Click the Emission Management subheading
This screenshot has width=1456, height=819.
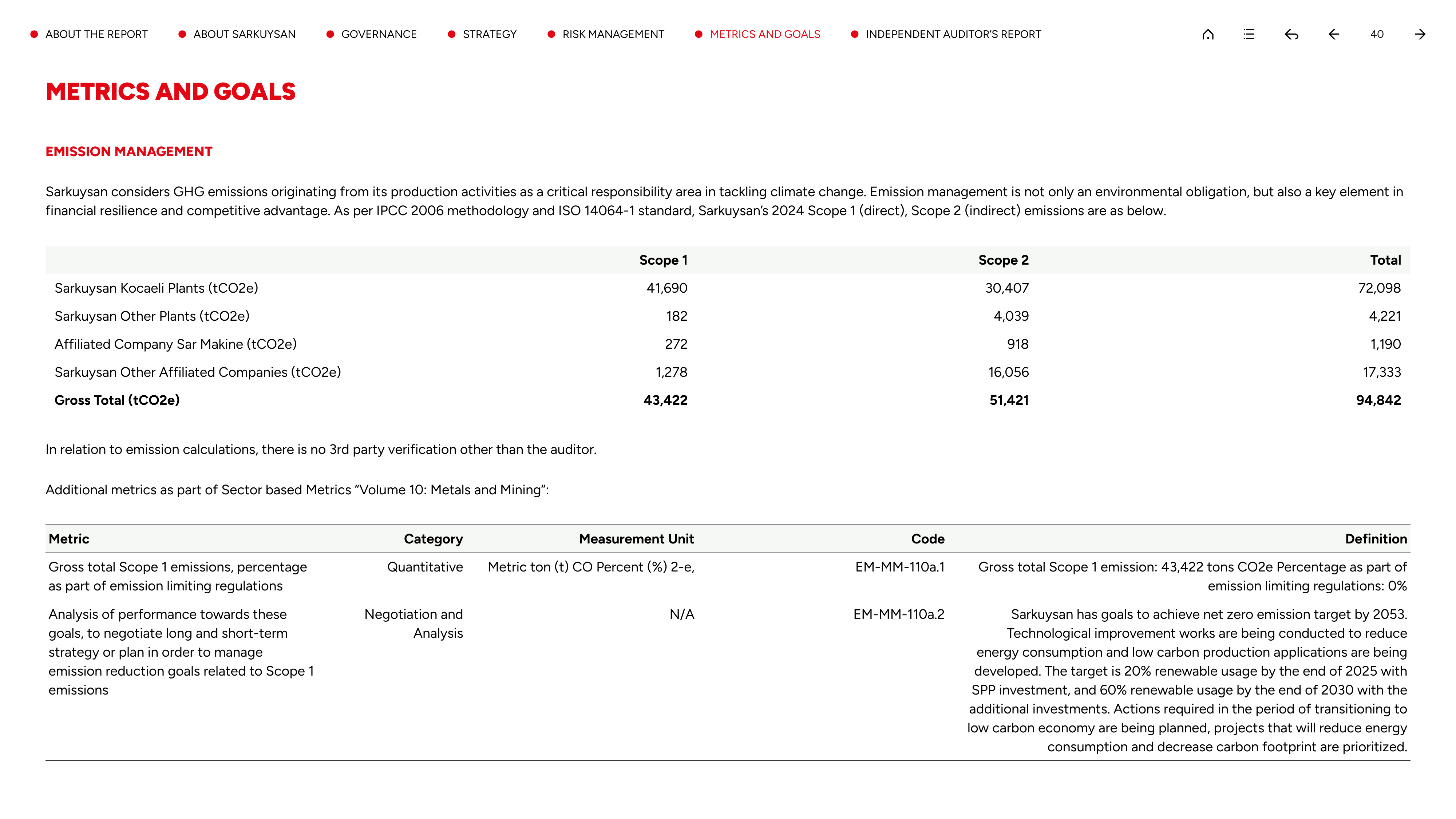point(129,151)
